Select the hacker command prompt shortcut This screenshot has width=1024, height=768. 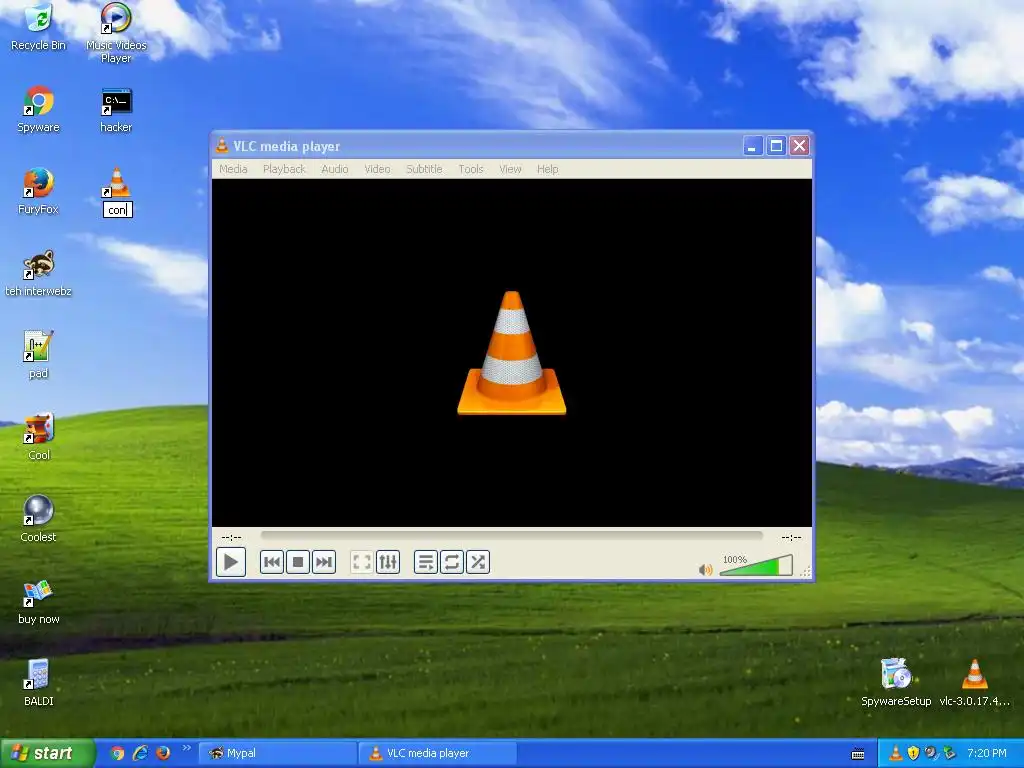[x=116, y=109]
